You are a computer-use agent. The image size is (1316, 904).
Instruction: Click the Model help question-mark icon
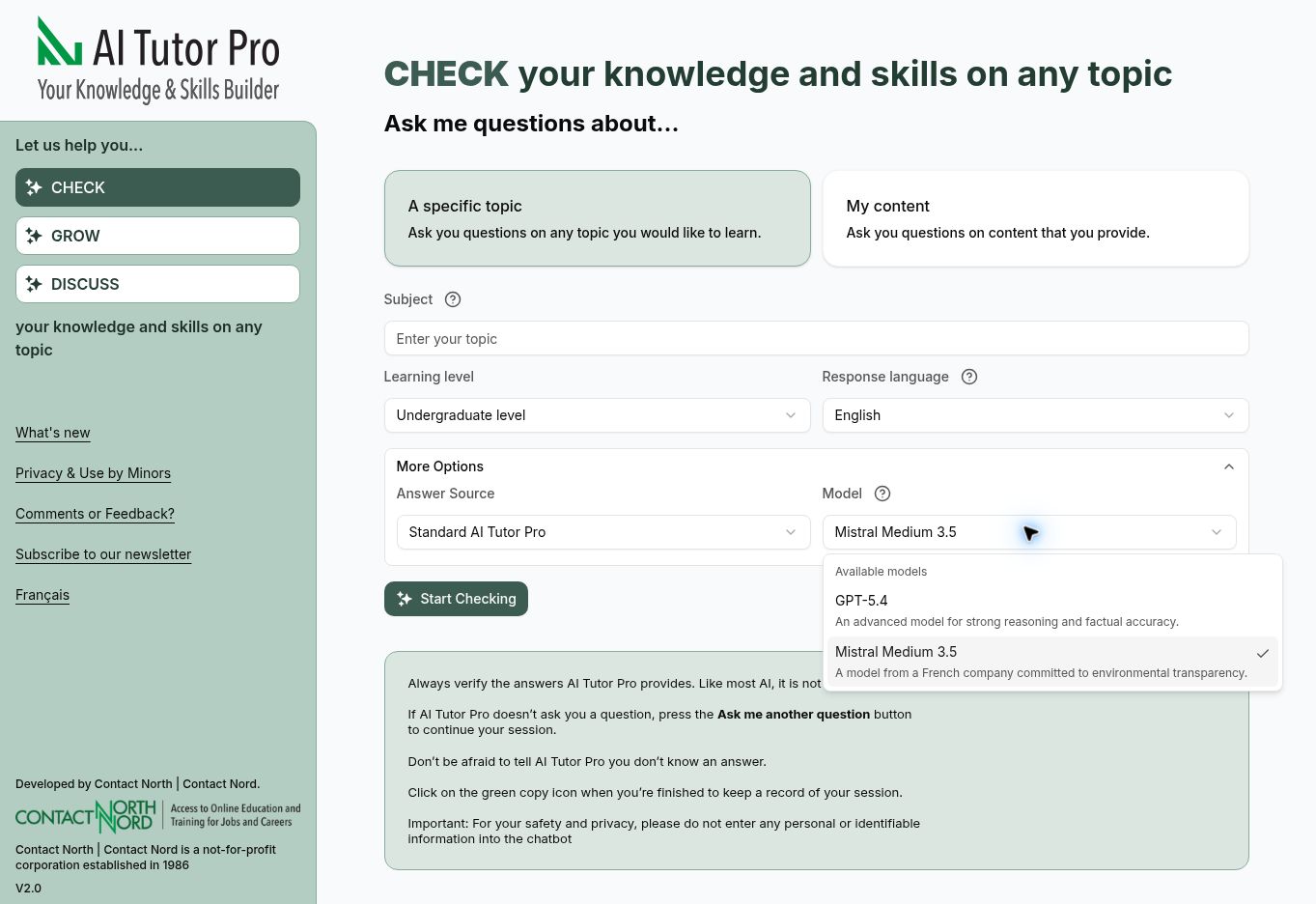882,494
